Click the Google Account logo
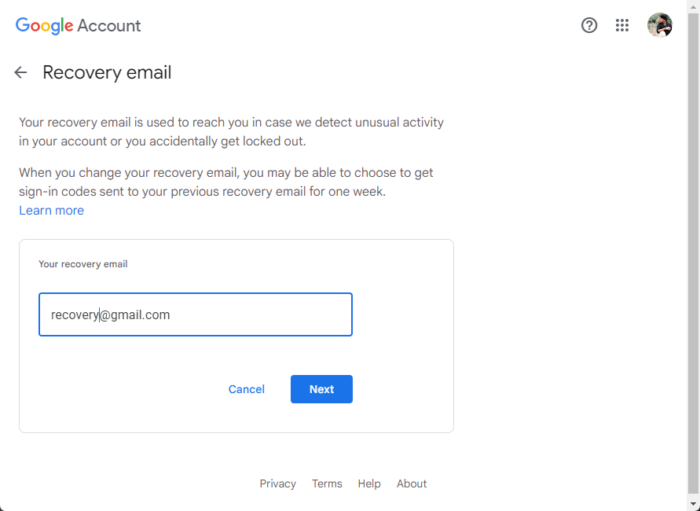 tap(78, 26)
